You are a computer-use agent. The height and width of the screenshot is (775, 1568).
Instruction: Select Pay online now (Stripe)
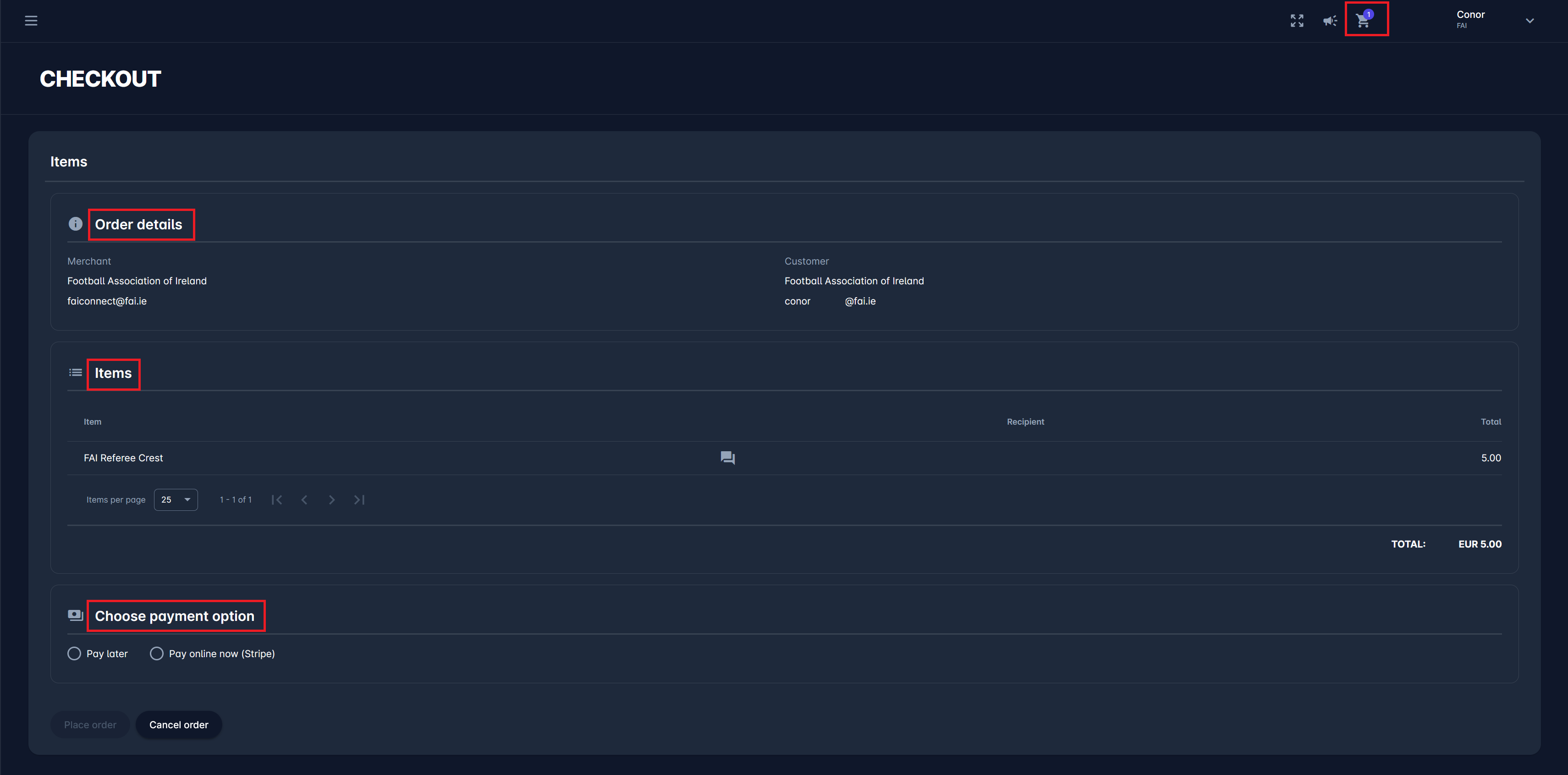tap(156, 654)
